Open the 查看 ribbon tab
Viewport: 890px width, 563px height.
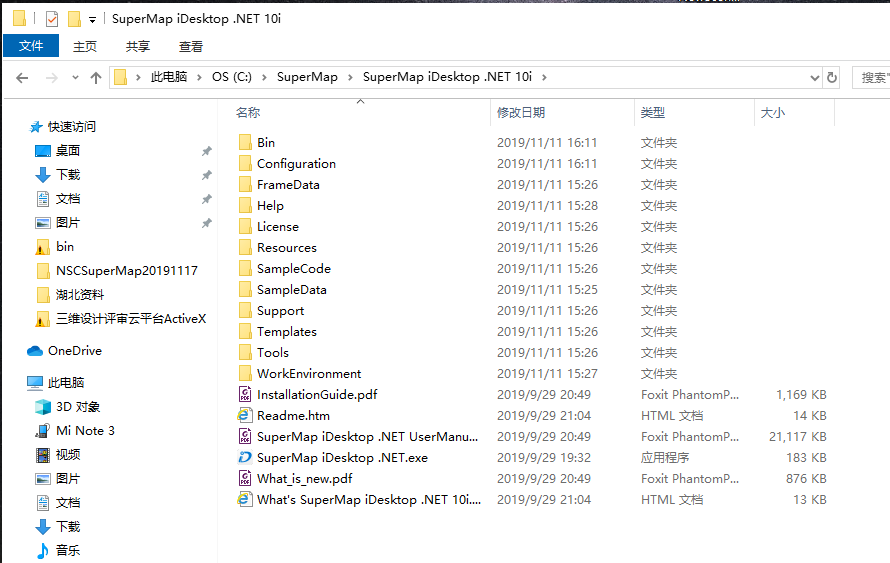tap(191, 47)
